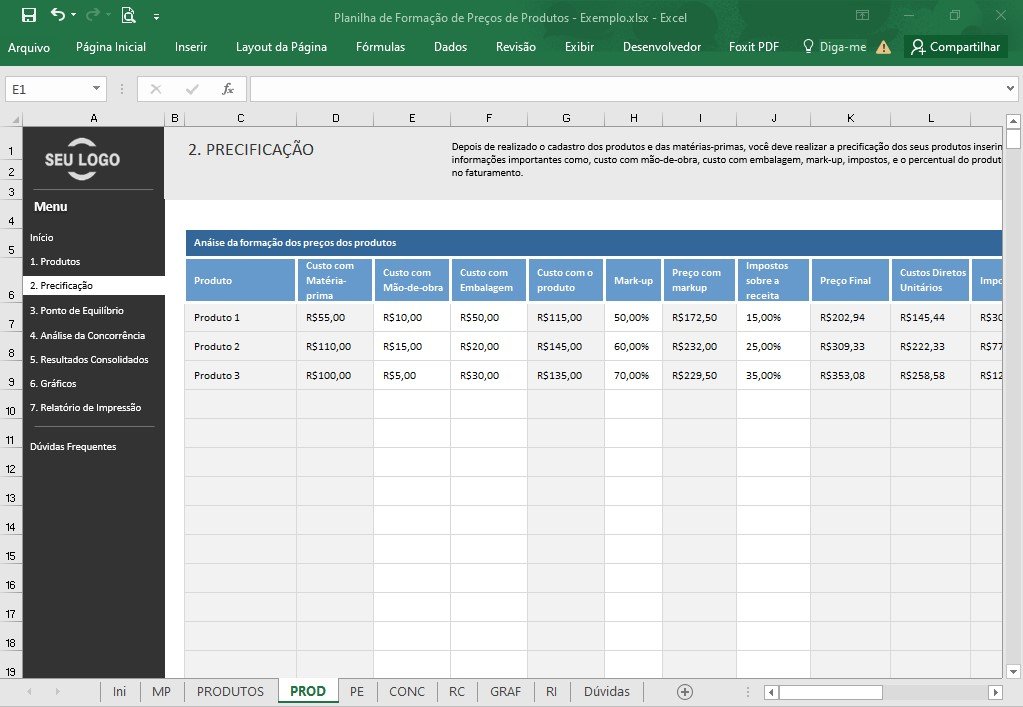
Task: Click the Name Box showing E1
Action: pos(47,89)
